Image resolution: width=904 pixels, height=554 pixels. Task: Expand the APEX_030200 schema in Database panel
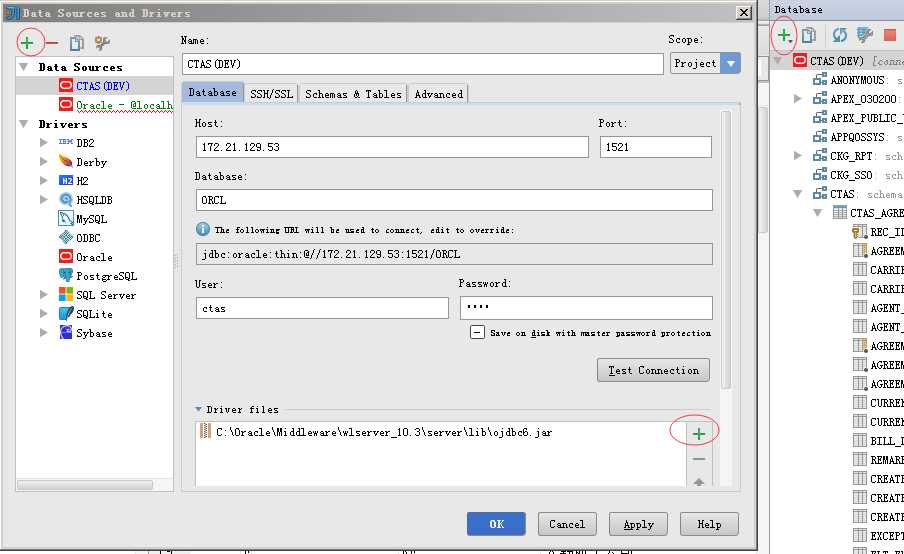tap(798, 99)
